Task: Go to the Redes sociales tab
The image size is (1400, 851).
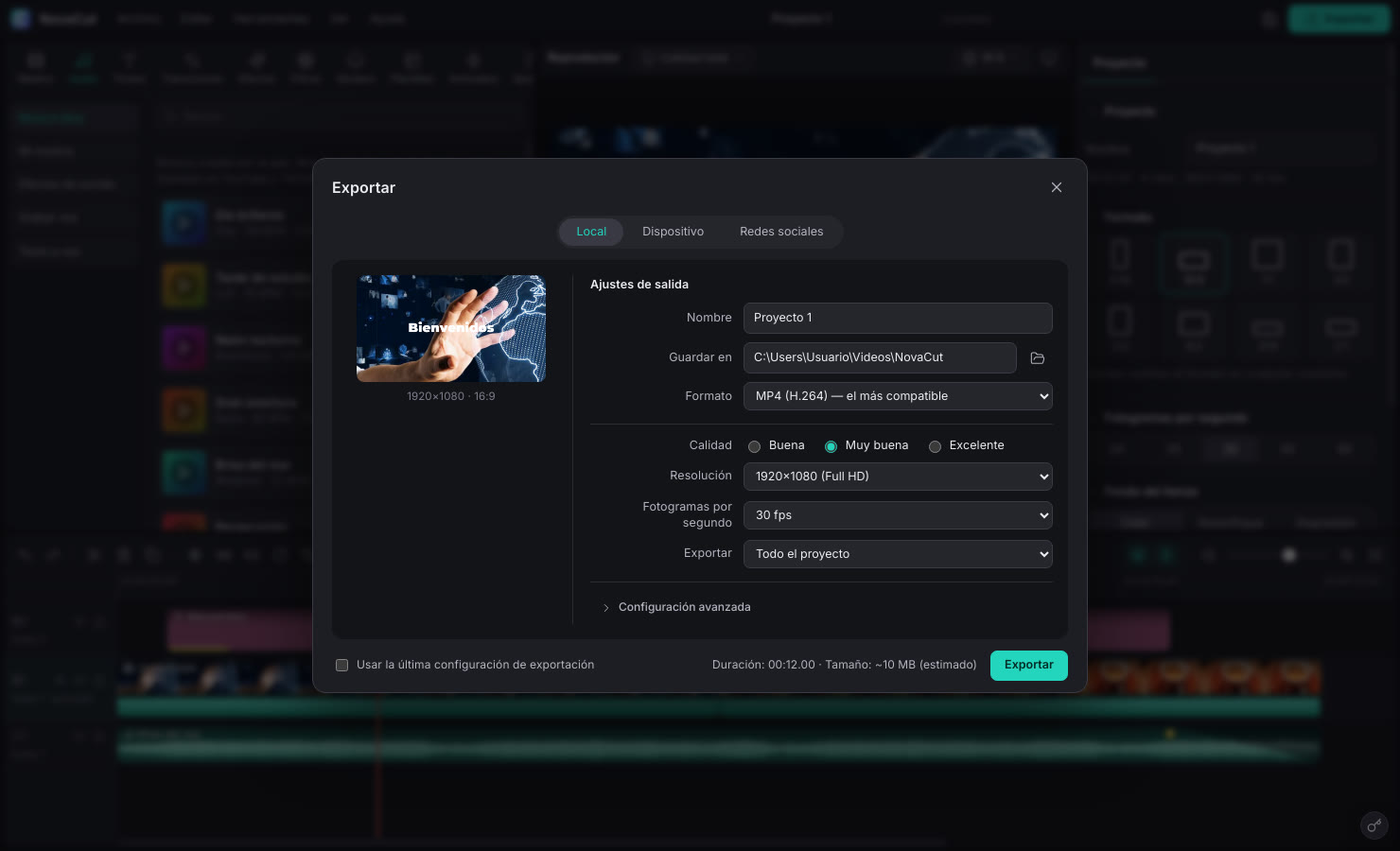Action: click(781, 232)
